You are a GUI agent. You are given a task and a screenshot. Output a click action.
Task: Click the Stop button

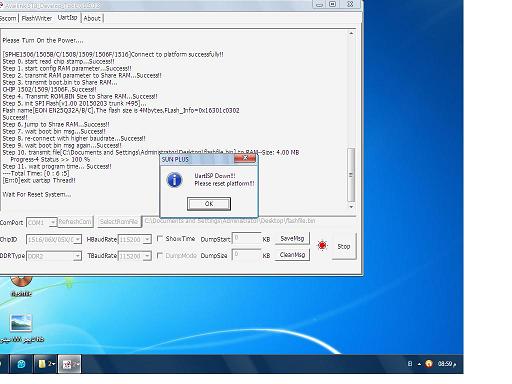pos(344,246)
